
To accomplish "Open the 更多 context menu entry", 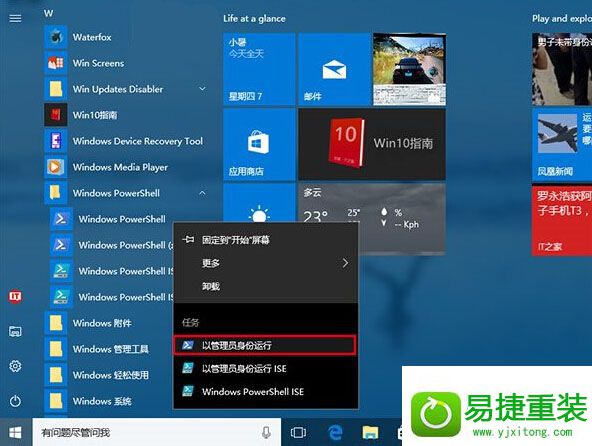I will (265, 263).
